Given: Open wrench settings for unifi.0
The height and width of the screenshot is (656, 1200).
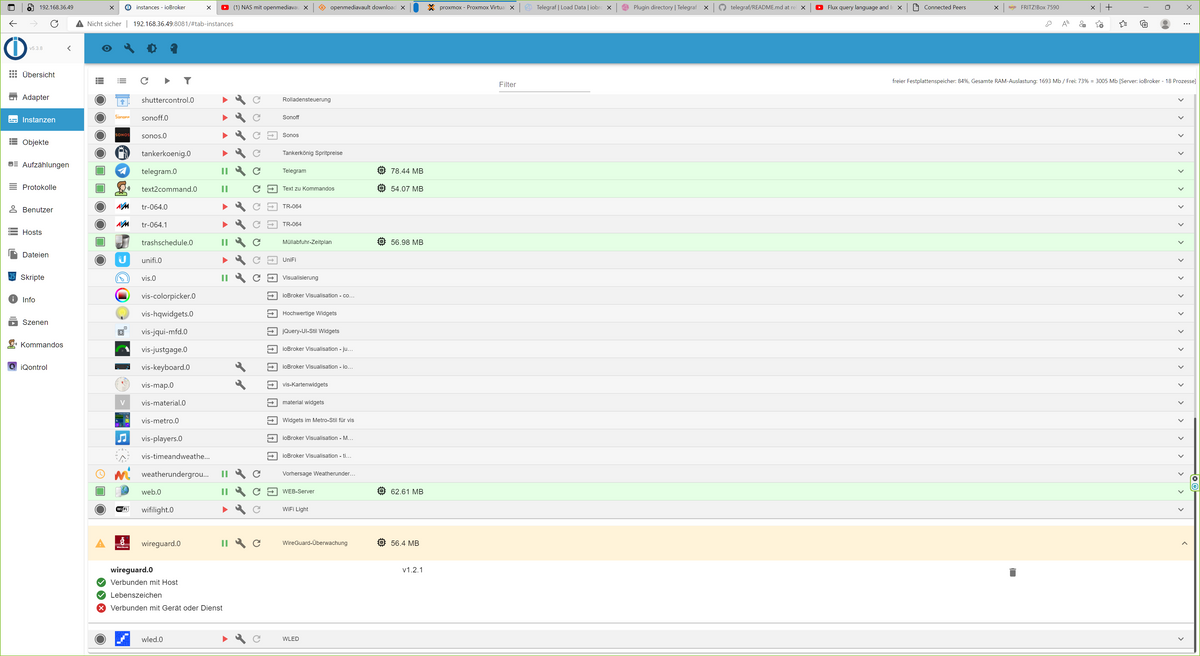Looking at the screenshot, I should [x=240, y=260].
